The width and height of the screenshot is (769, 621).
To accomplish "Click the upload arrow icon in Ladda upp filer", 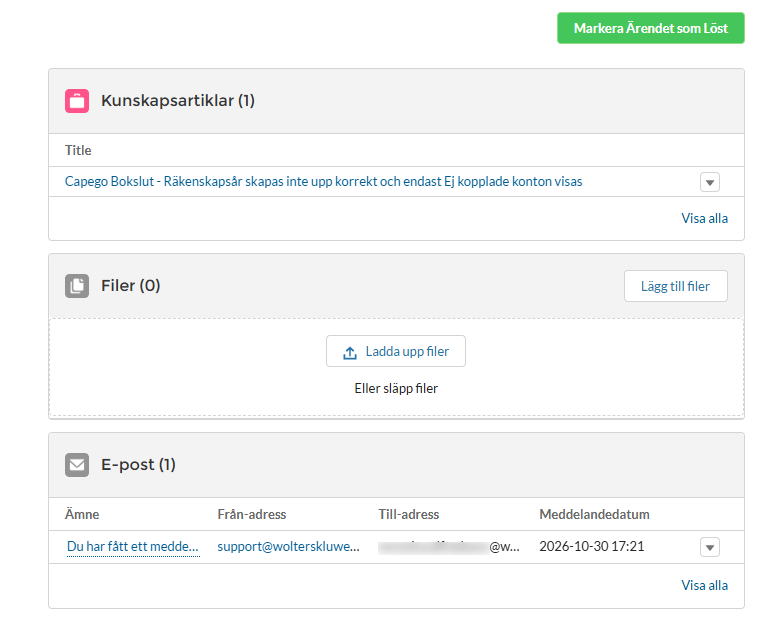I will 350,352.
